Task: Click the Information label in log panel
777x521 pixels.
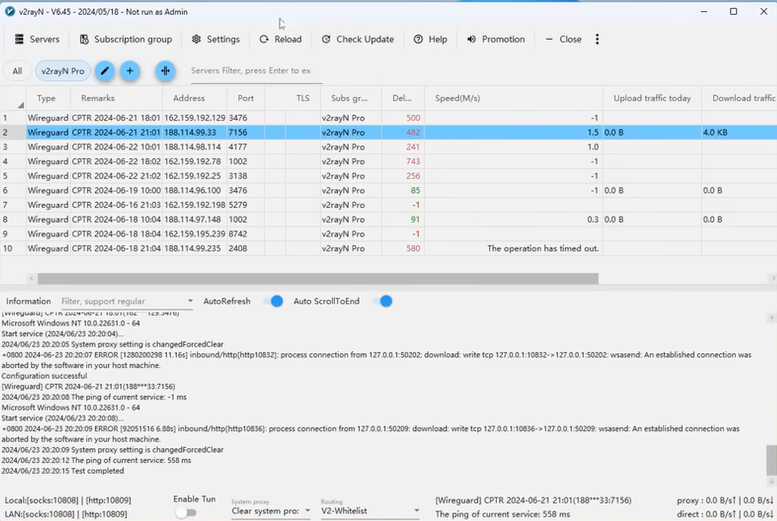Action: (28, 301)
